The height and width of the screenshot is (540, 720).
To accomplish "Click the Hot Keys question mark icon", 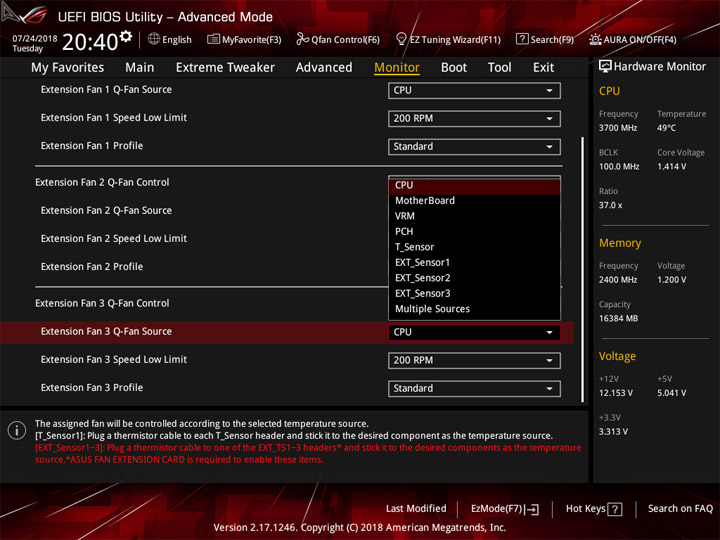I will coord(615,509).
